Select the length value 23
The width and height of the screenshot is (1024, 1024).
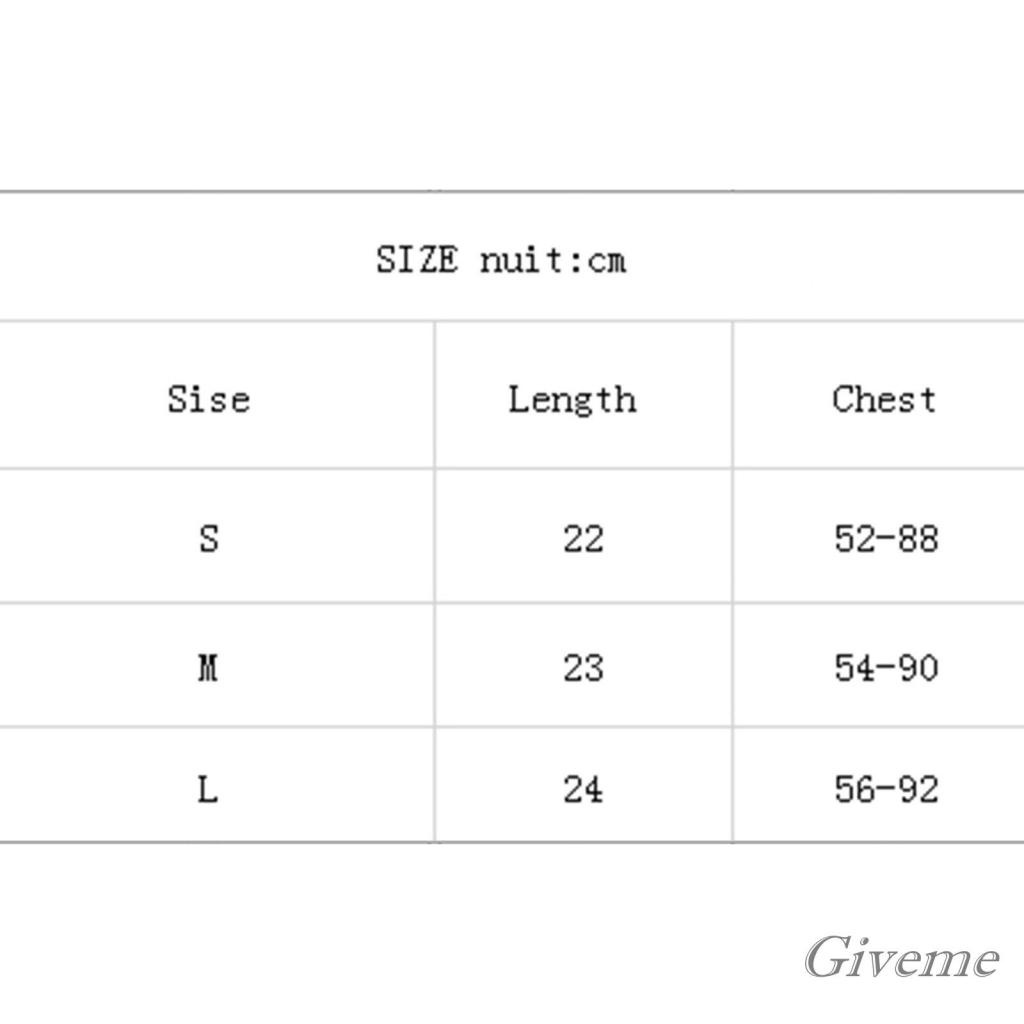(x=583, y=667)
